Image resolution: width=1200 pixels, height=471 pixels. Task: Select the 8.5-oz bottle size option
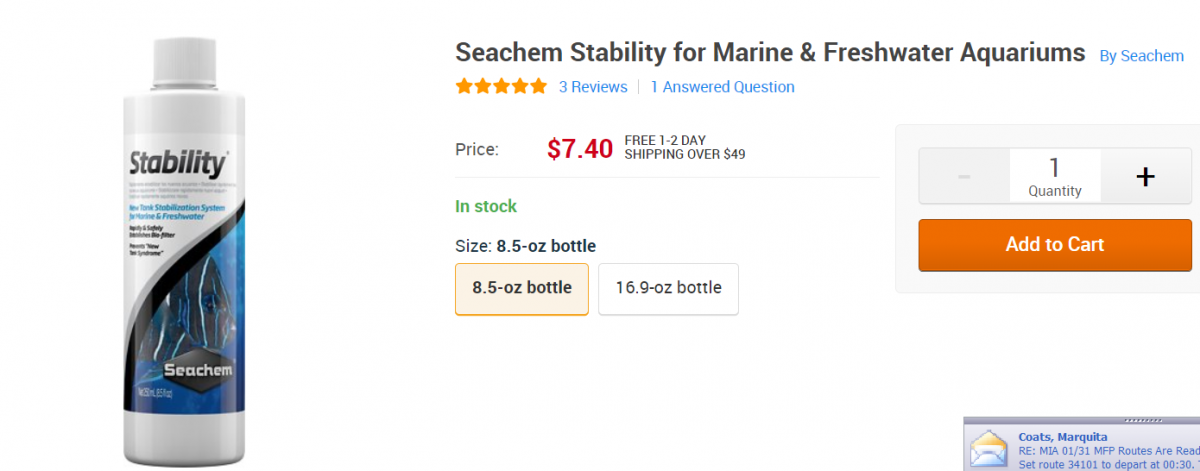coord(522,288)
